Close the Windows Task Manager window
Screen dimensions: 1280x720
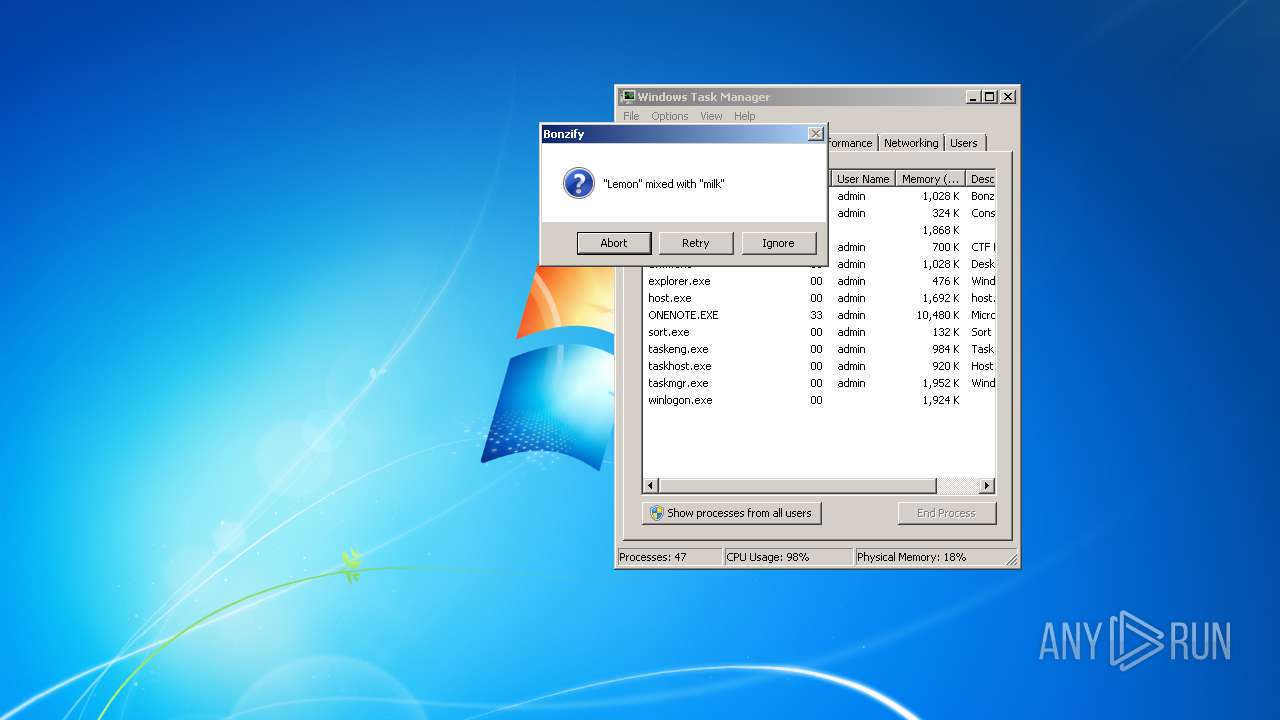pos(1008,97)
